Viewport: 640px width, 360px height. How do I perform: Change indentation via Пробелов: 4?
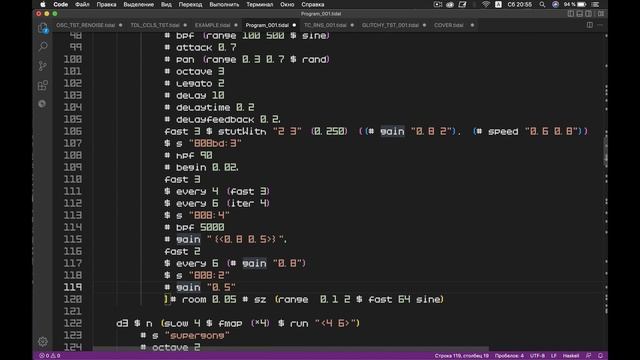point(509,356)
